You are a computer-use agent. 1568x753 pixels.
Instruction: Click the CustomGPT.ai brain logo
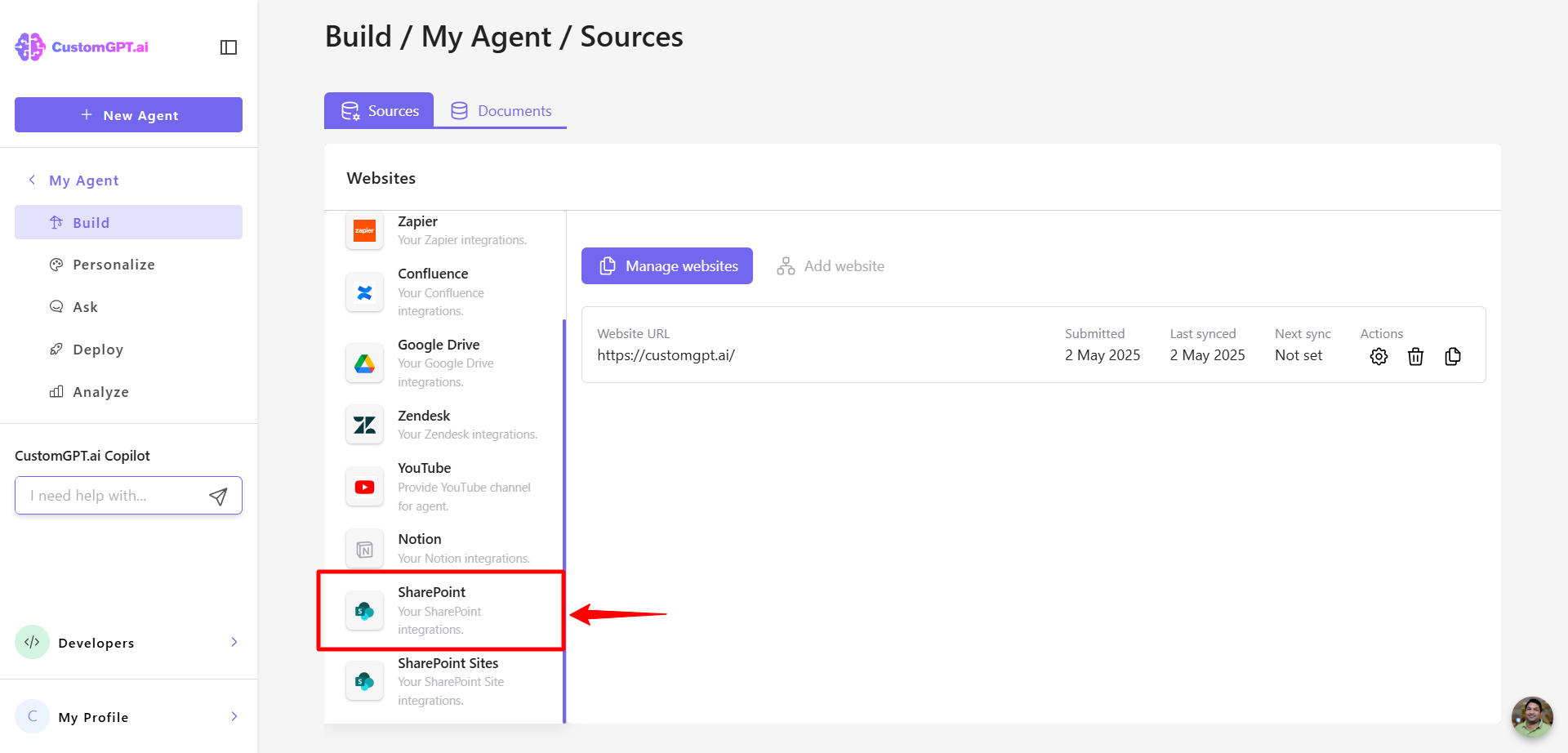click(30, 47)
